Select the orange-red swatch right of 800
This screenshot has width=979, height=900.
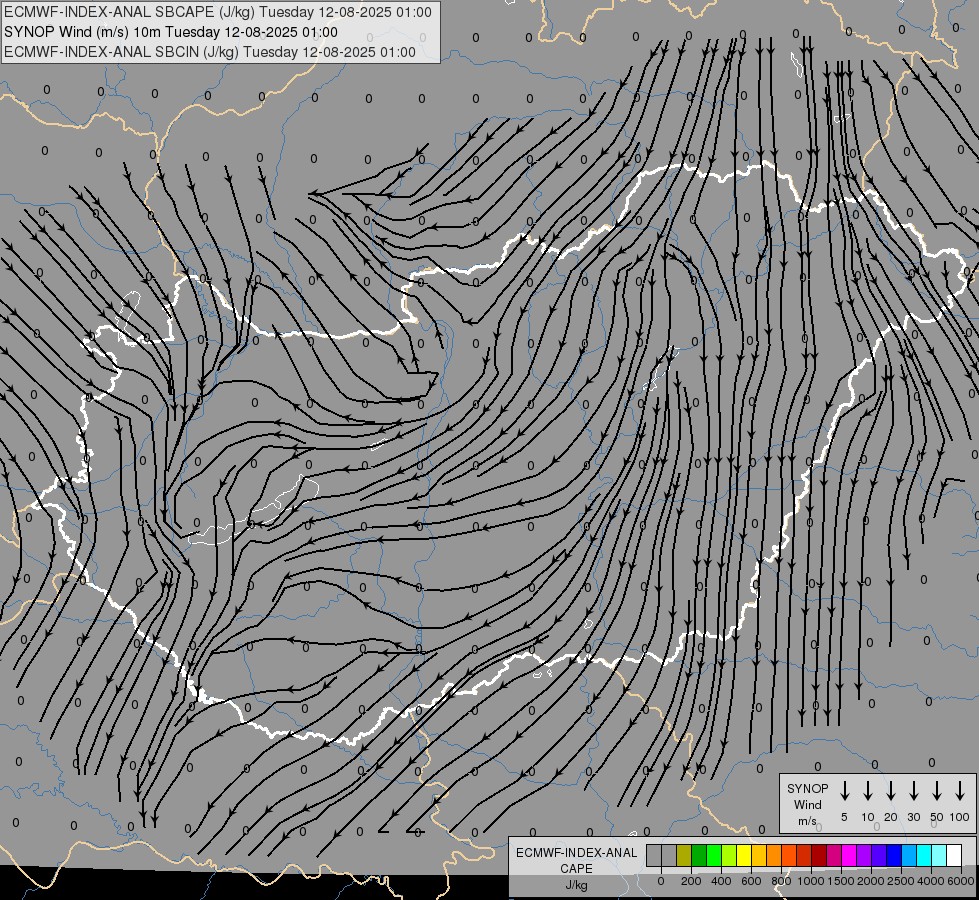(x=789, y=855)
